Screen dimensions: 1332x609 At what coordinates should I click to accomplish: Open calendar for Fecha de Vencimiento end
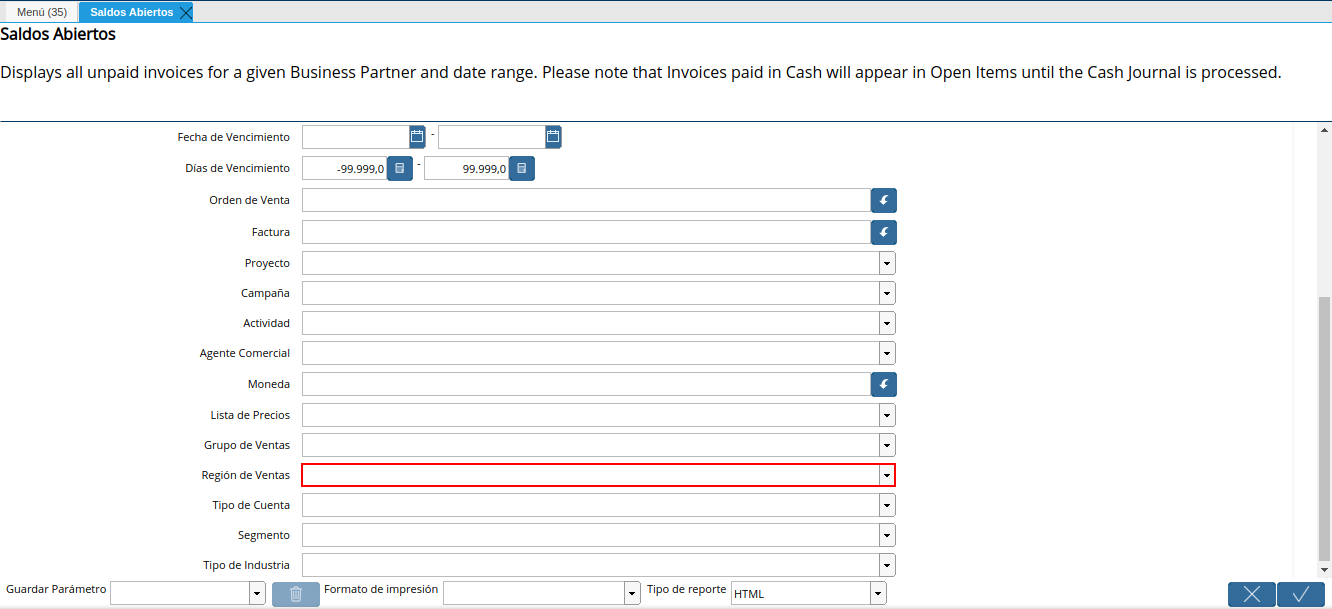point(553,137)
